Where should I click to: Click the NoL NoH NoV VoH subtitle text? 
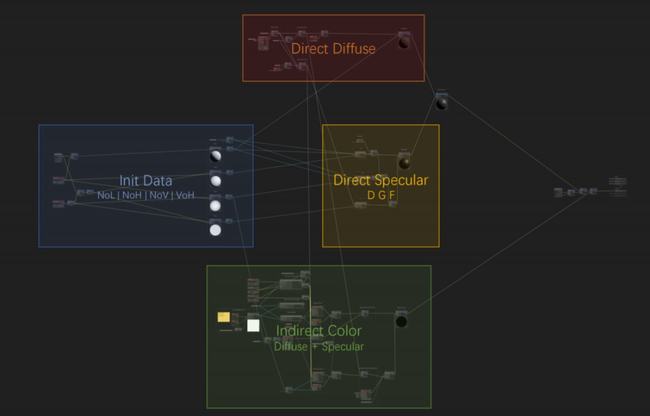(145, 195)
